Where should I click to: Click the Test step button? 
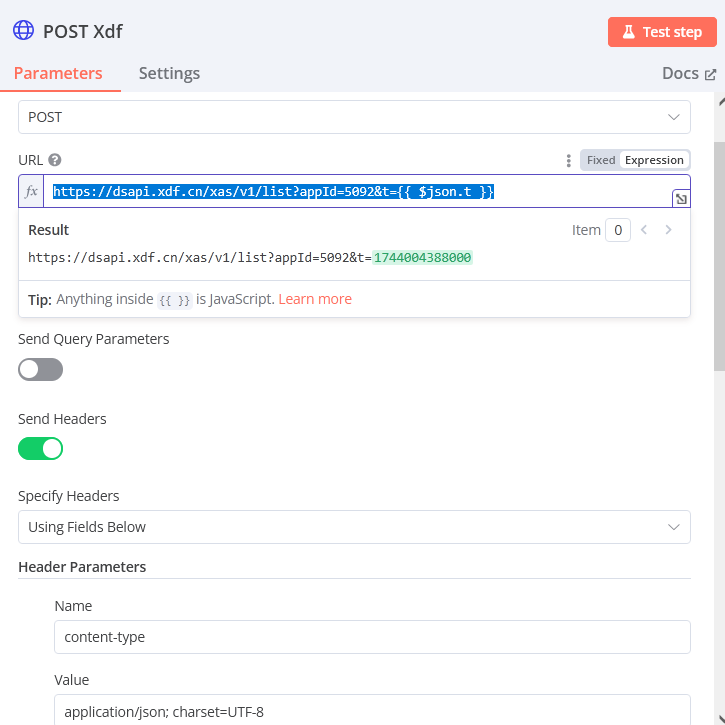coord(662,32)
